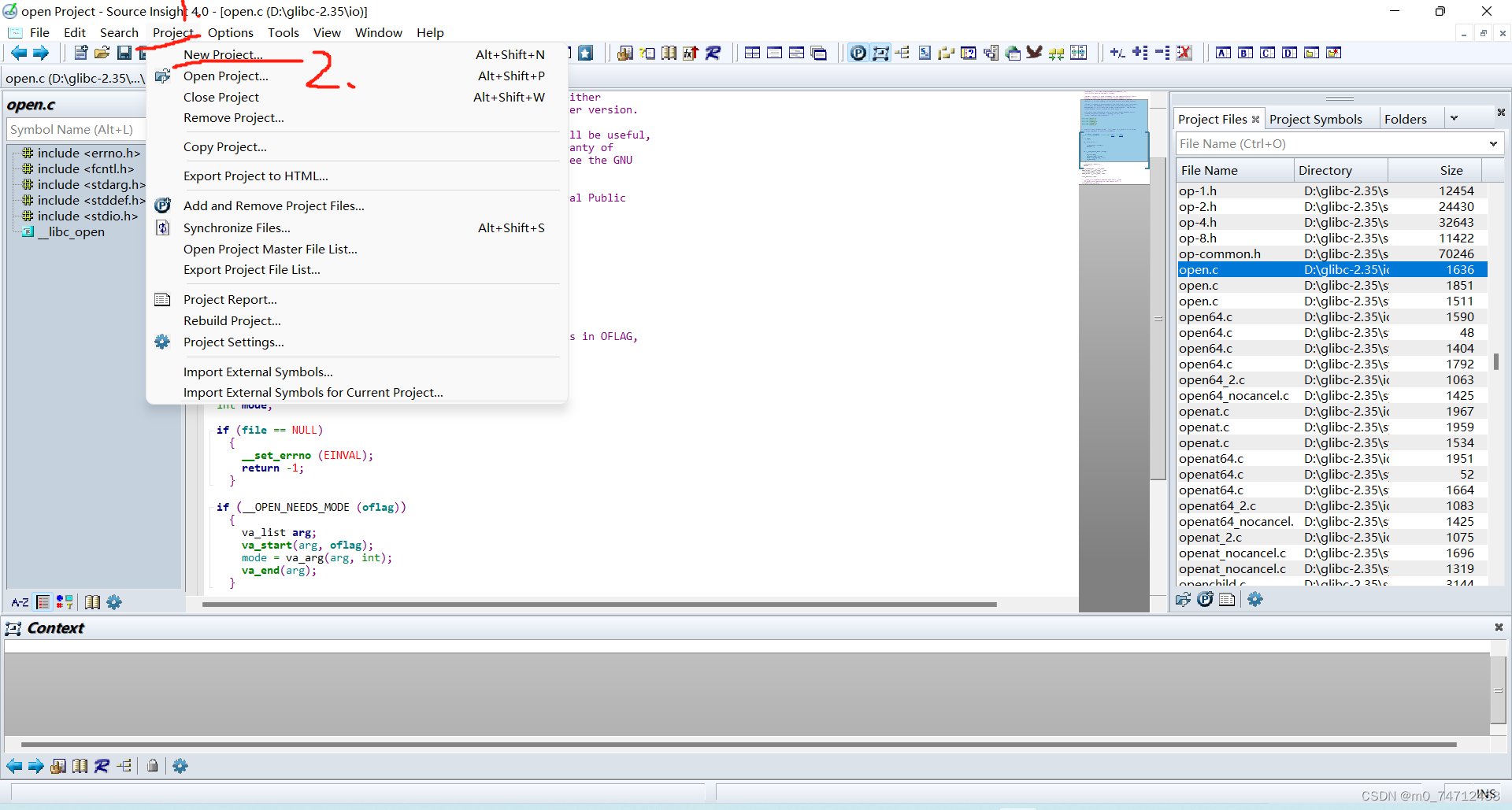Open project panel settings gear icon
This screenshot has width=1512, height=810.
point(1255,600)
